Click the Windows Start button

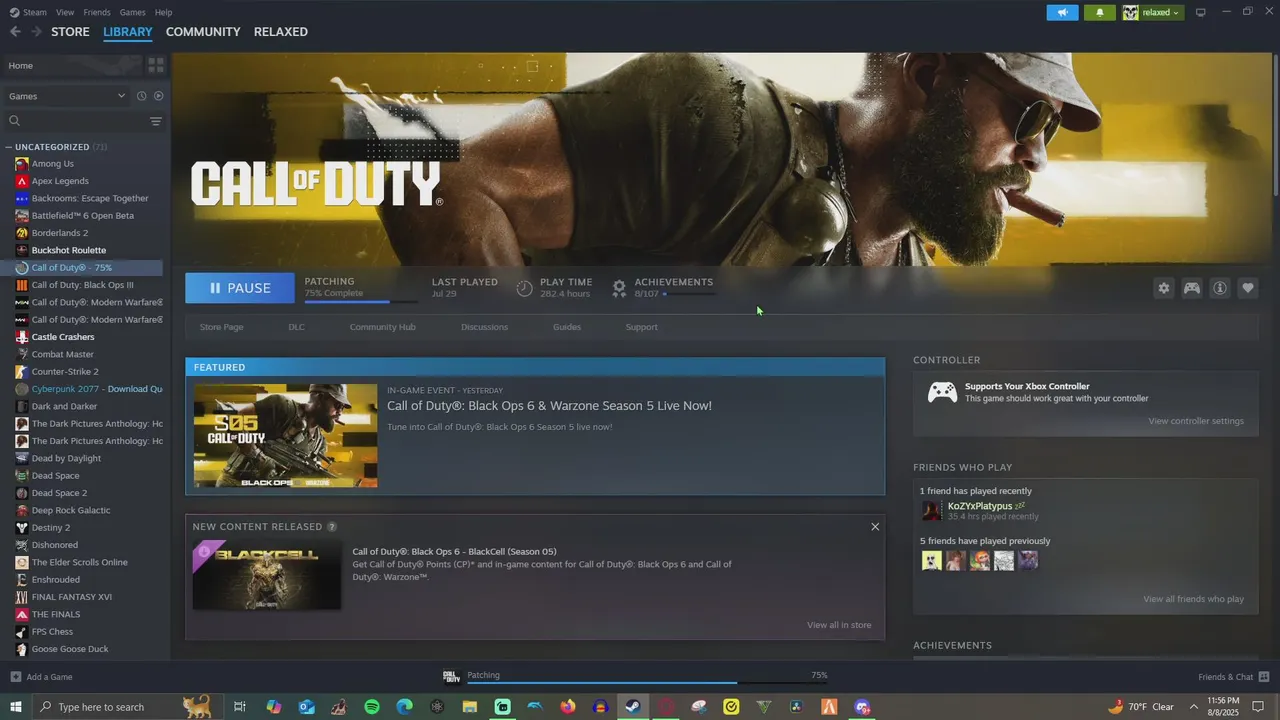[15, 707]
